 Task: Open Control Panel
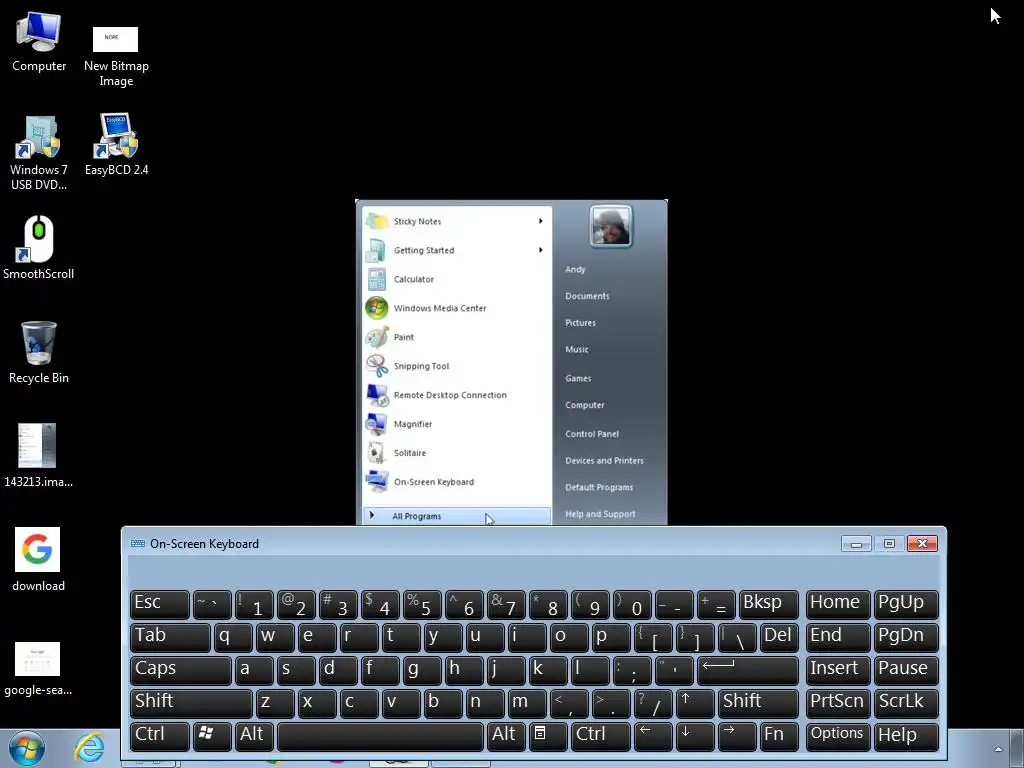tap(592, 434)
